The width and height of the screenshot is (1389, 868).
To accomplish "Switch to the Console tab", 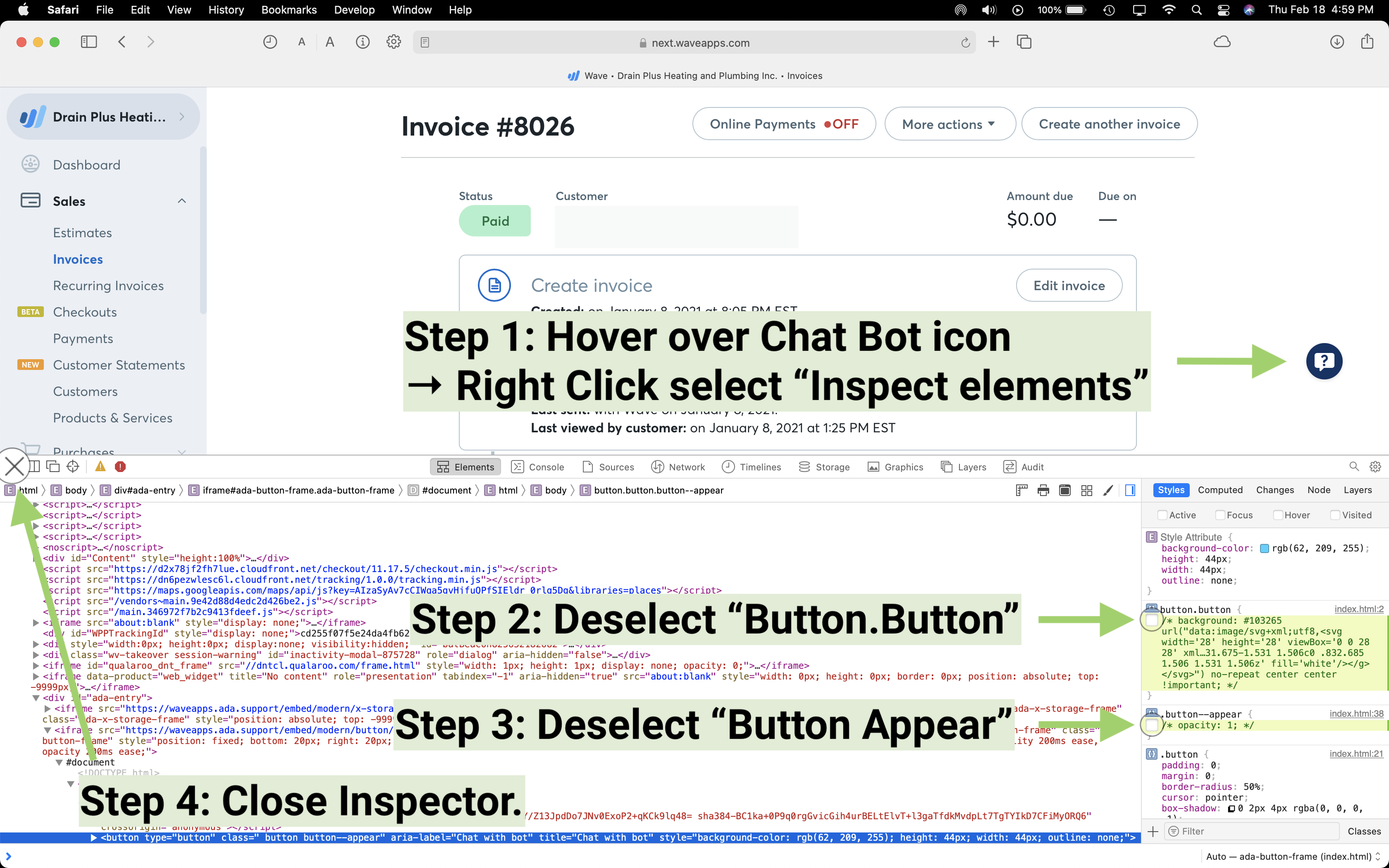I will tap(537, 467).
